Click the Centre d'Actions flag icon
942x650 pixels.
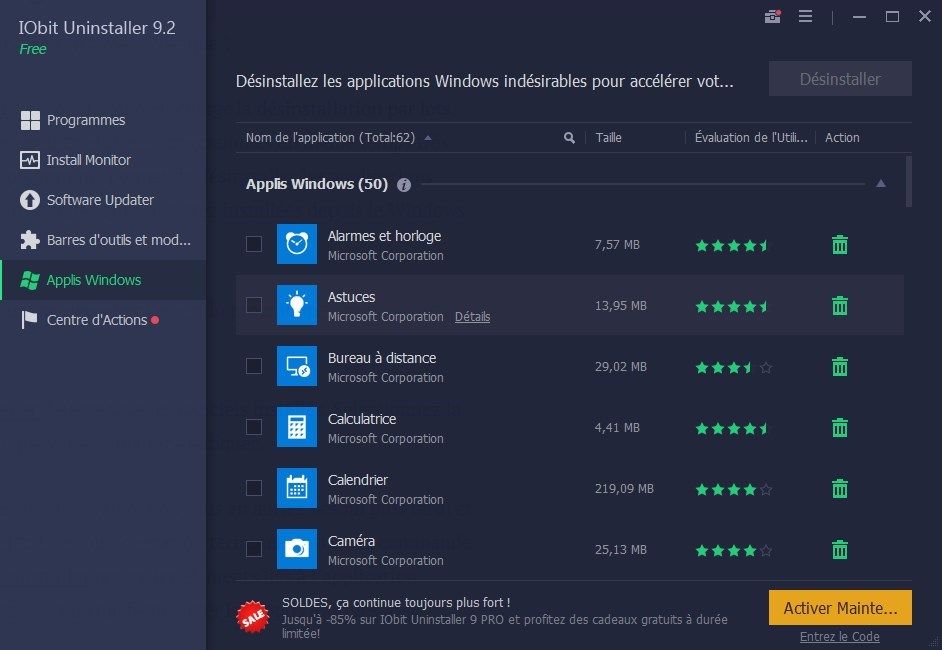coord(29,320)
